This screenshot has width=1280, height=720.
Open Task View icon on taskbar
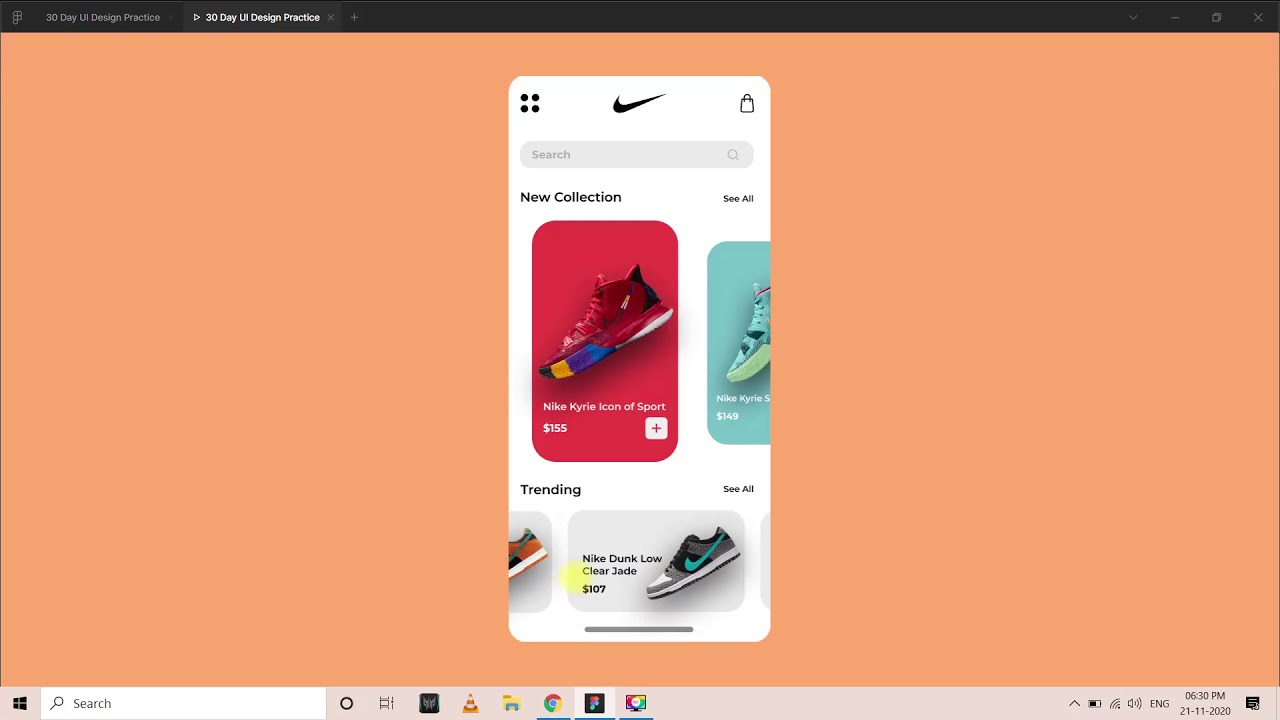tap(387, 703)
